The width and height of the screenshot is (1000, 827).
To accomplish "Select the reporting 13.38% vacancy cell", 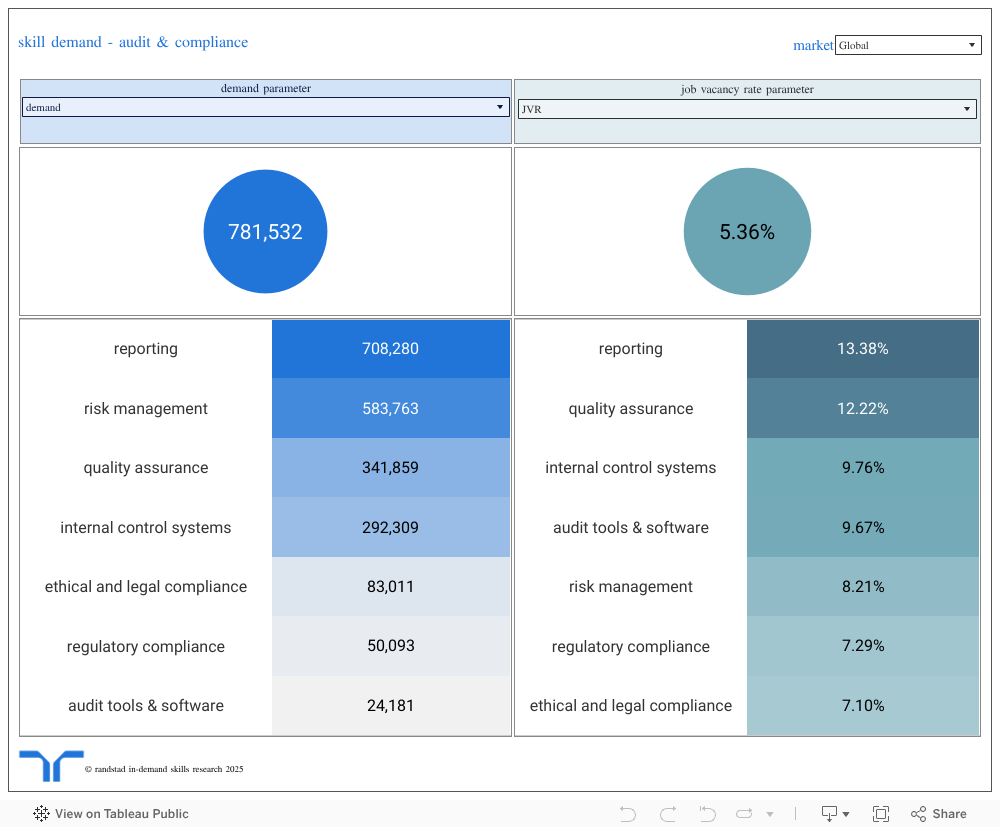I will pos(862,349).
